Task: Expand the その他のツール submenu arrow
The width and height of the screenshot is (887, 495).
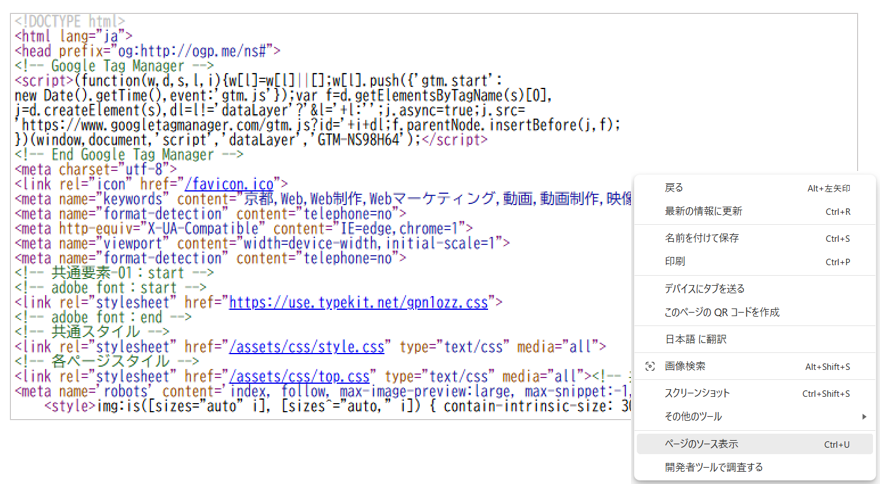Action: (x=864, y=417)
